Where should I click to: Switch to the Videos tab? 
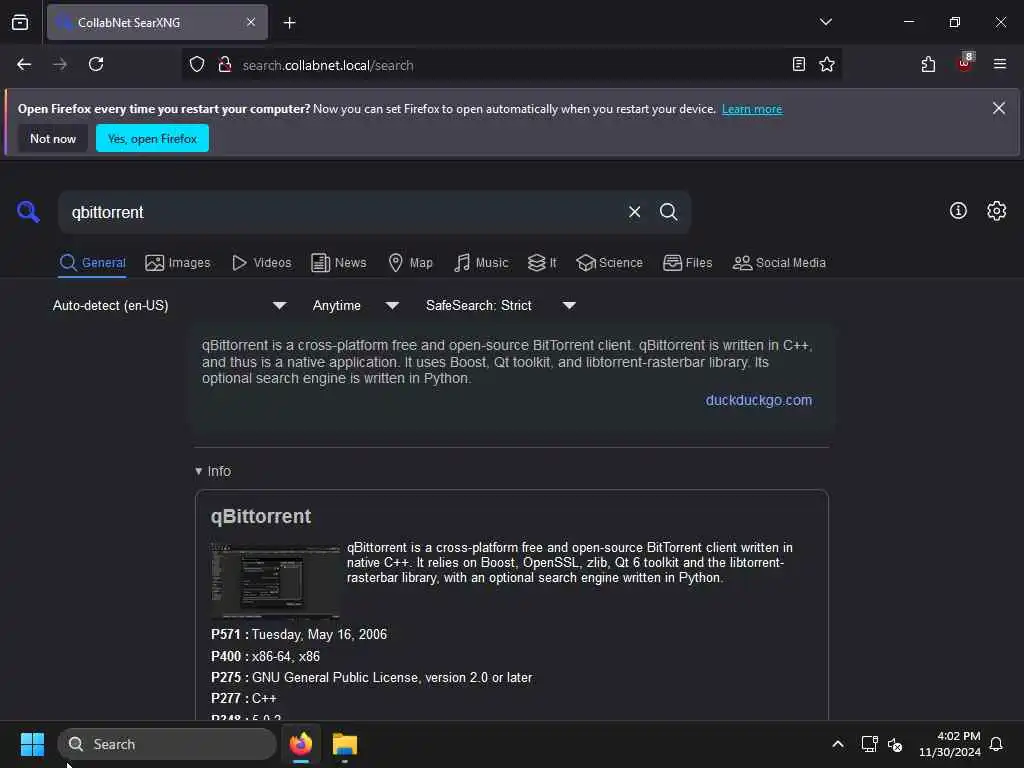[x=261, y=263]
